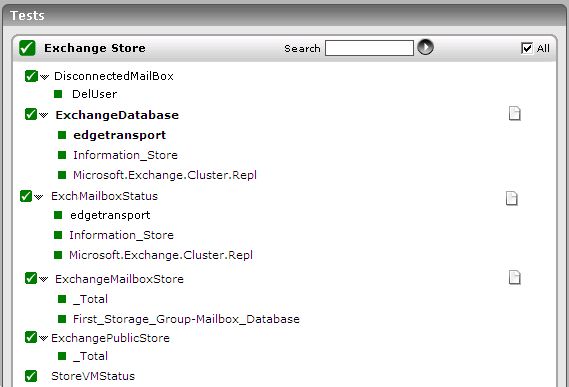The image size is (569, 387).
Task: Select the ExchMailboxStatus test name
Action: pos(104,196)
